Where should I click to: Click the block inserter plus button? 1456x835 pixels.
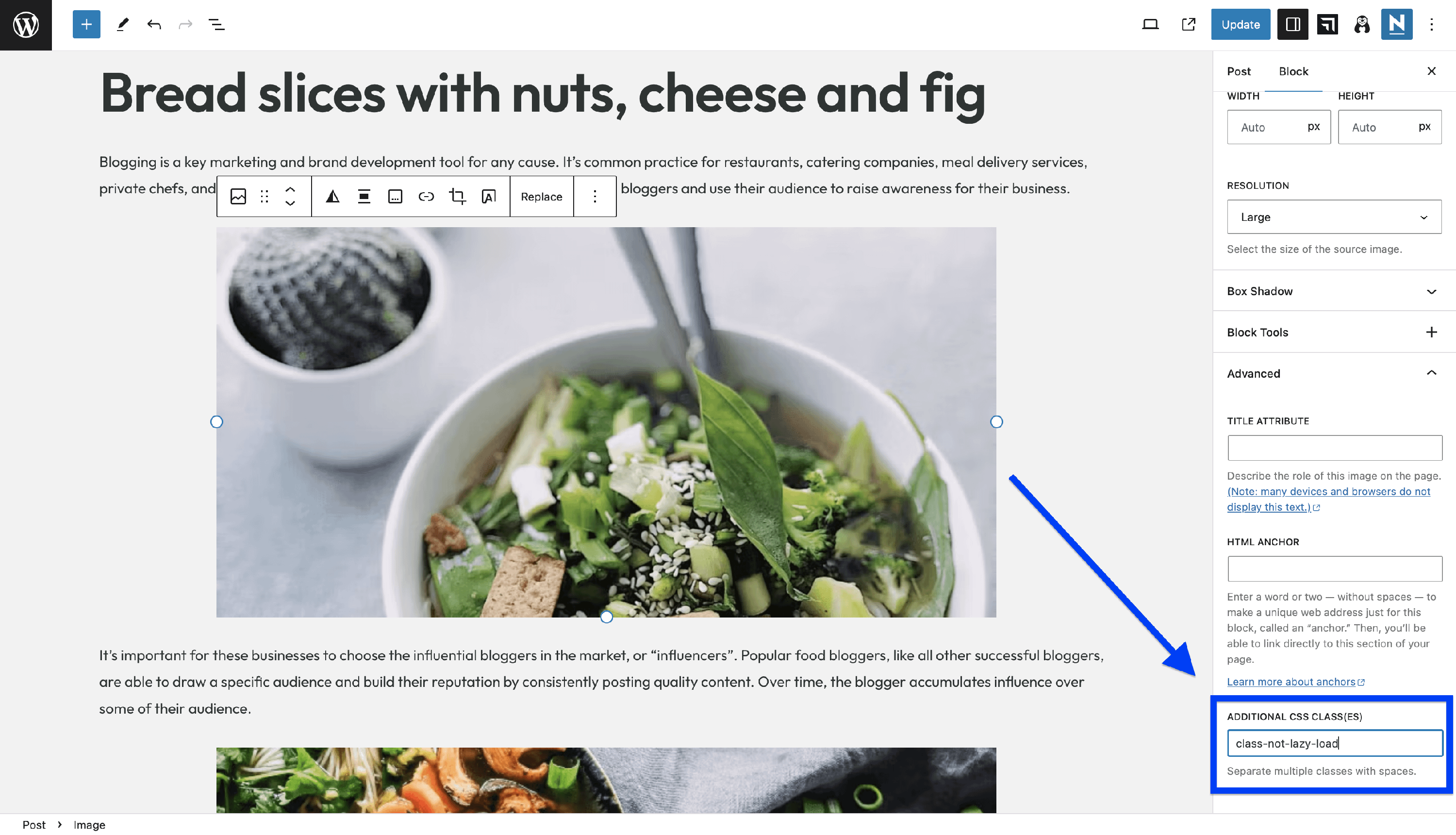86,24
